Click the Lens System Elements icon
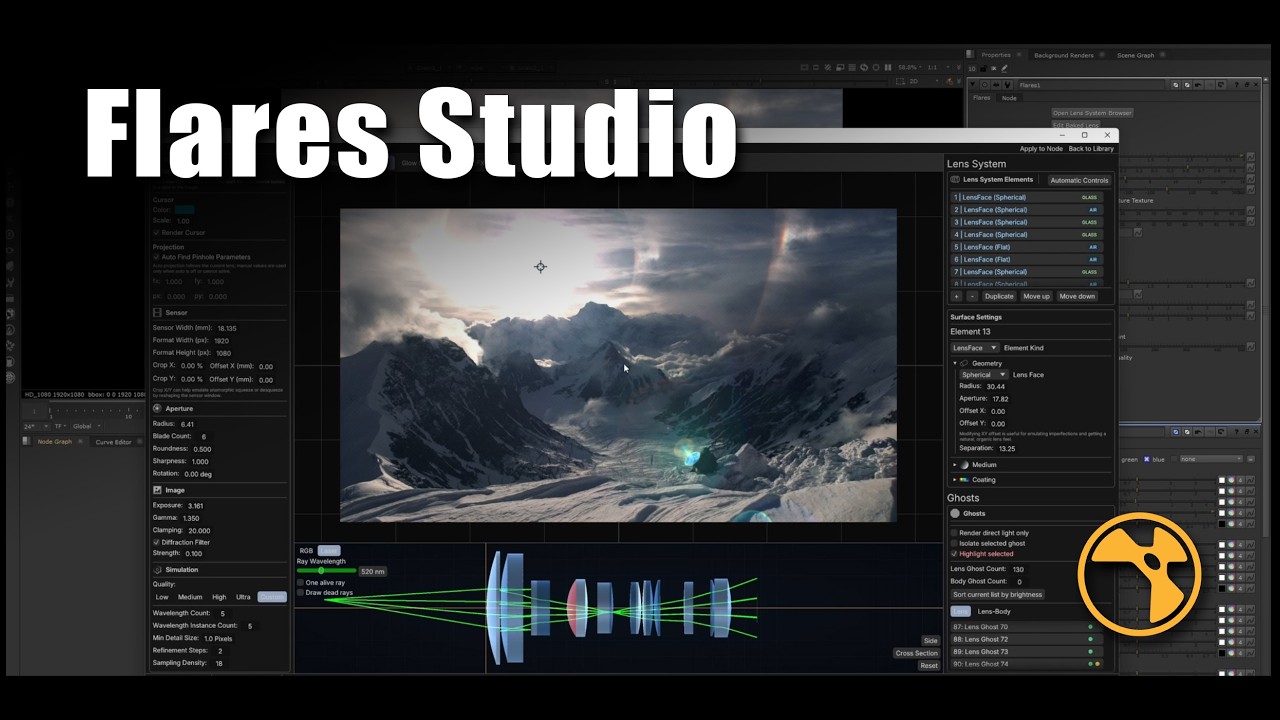Viewport: 1280px width, 720px height. click(x=955, y=180)
